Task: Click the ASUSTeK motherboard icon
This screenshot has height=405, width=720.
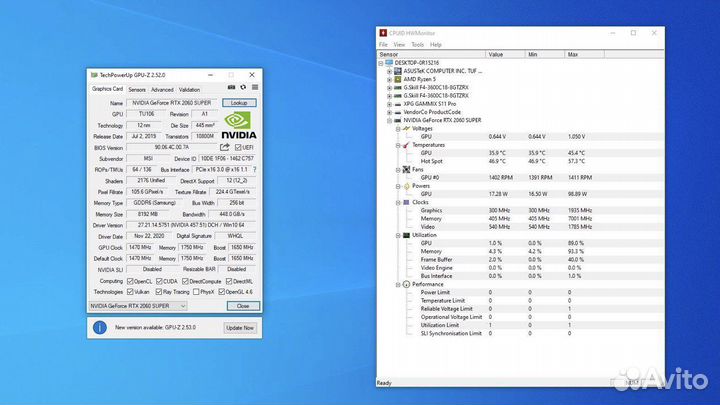Action: (x=398, y=71)
